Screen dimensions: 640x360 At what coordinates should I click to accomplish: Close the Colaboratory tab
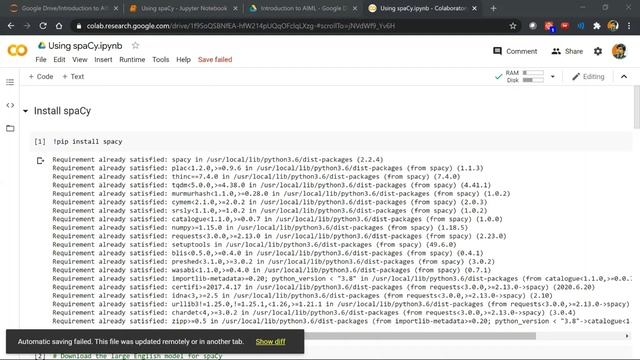click(474, 8)
